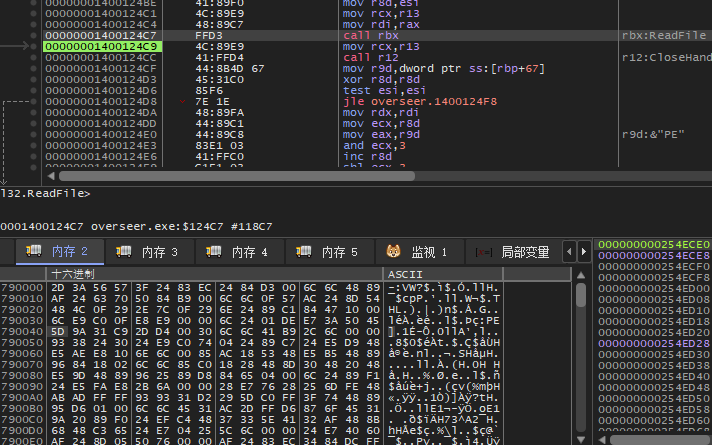Click the rbx:ReadFile comment
Screen dimensions: 712x445
pyautogui.click(x=664, y=35)
